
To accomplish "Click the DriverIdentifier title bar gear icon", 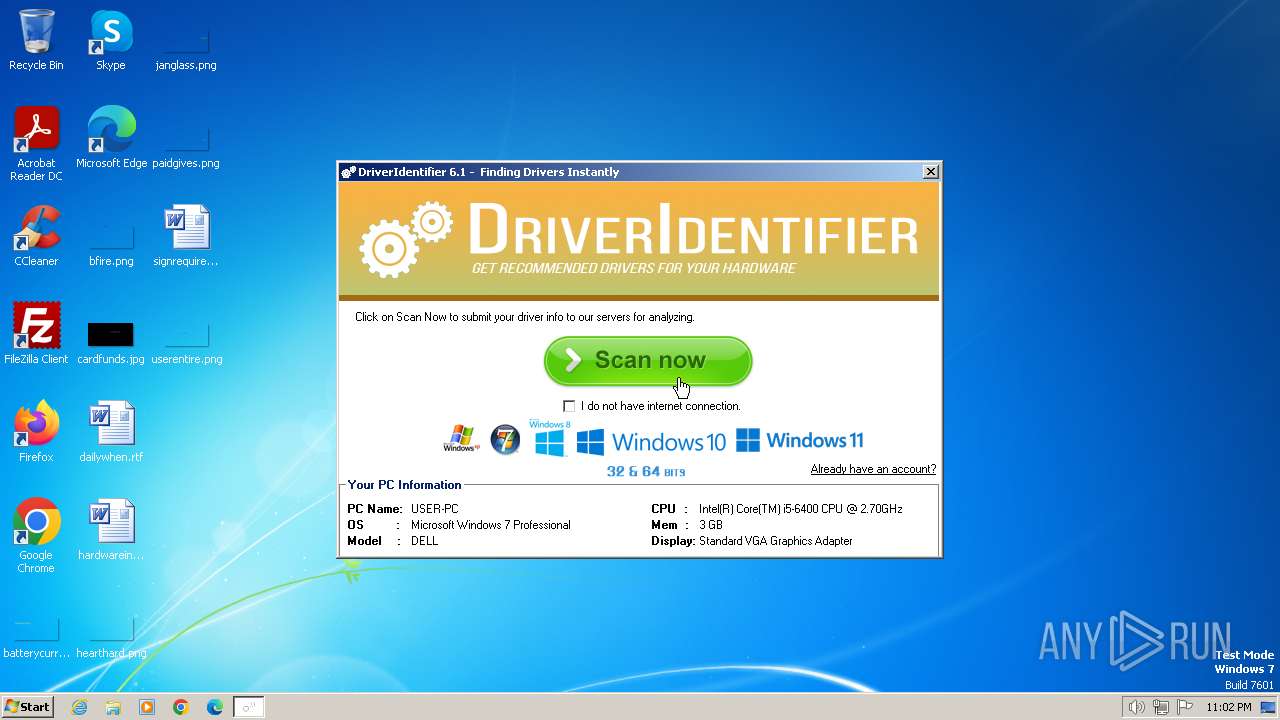I will [348, 172].
